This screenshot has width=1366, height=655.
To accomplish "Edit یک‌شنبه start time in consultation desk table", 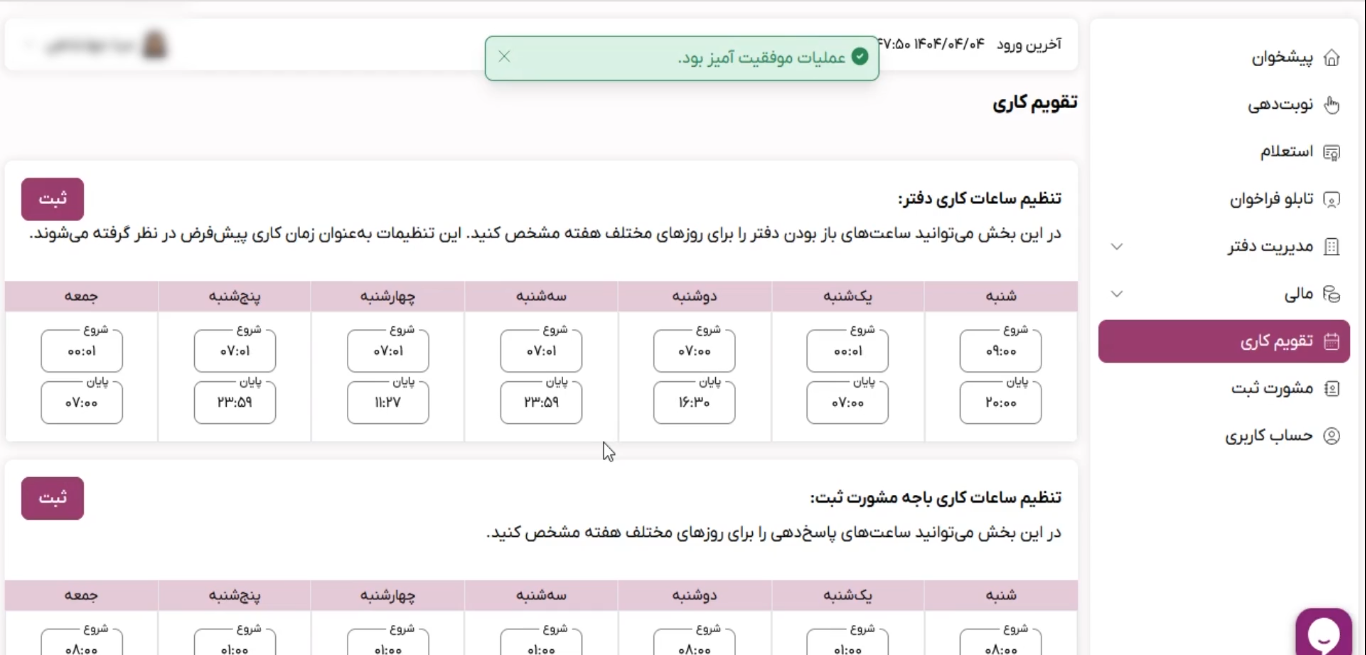I will click(x=847, y=642).
